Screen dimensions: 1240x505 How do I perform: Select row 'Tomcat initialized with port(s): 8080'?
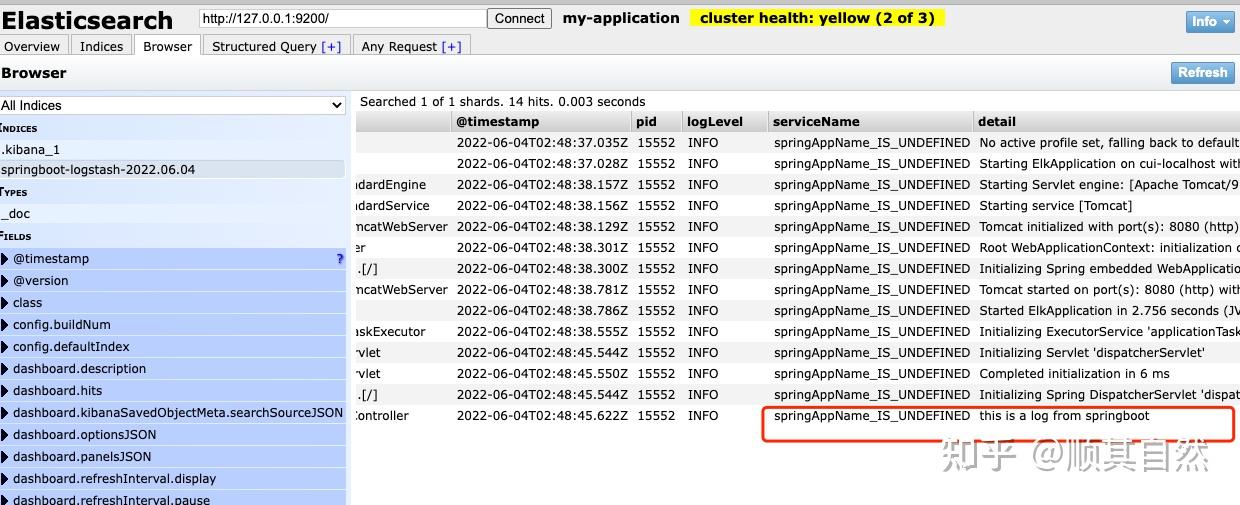coord(797,226)
